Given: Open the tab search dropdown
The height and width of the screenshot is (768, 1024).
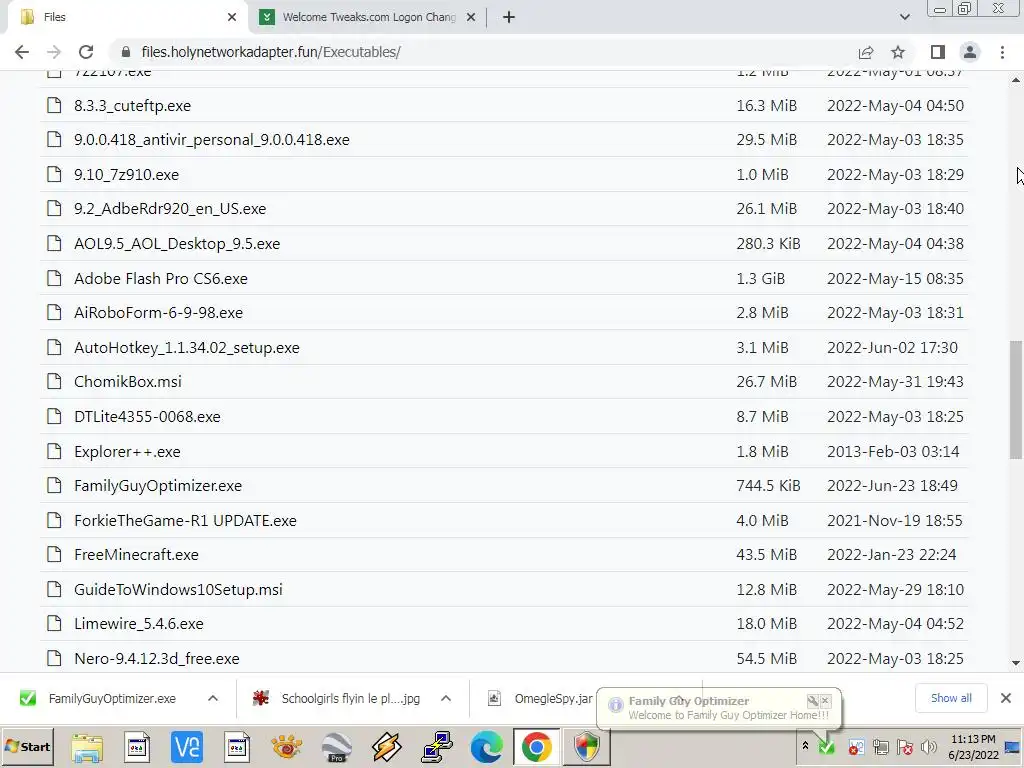Looking at the screenshot, I should click(904, 17).
